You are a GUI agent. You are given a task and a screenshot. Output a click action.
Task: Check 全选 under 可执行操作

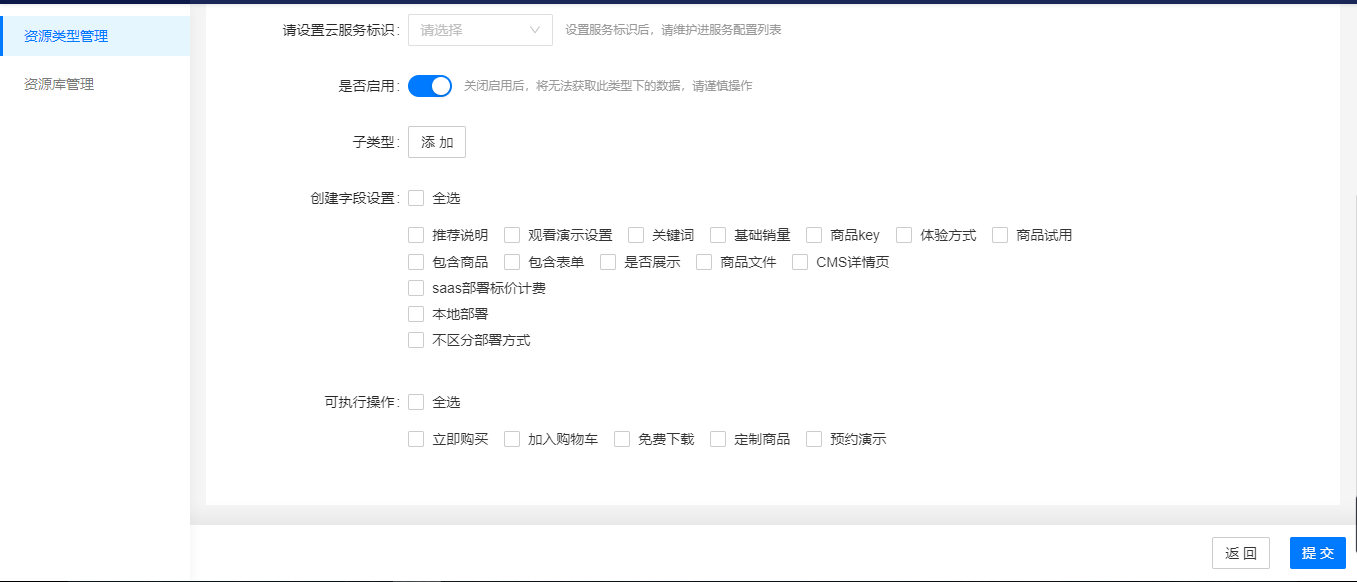(x=417, y=402)
